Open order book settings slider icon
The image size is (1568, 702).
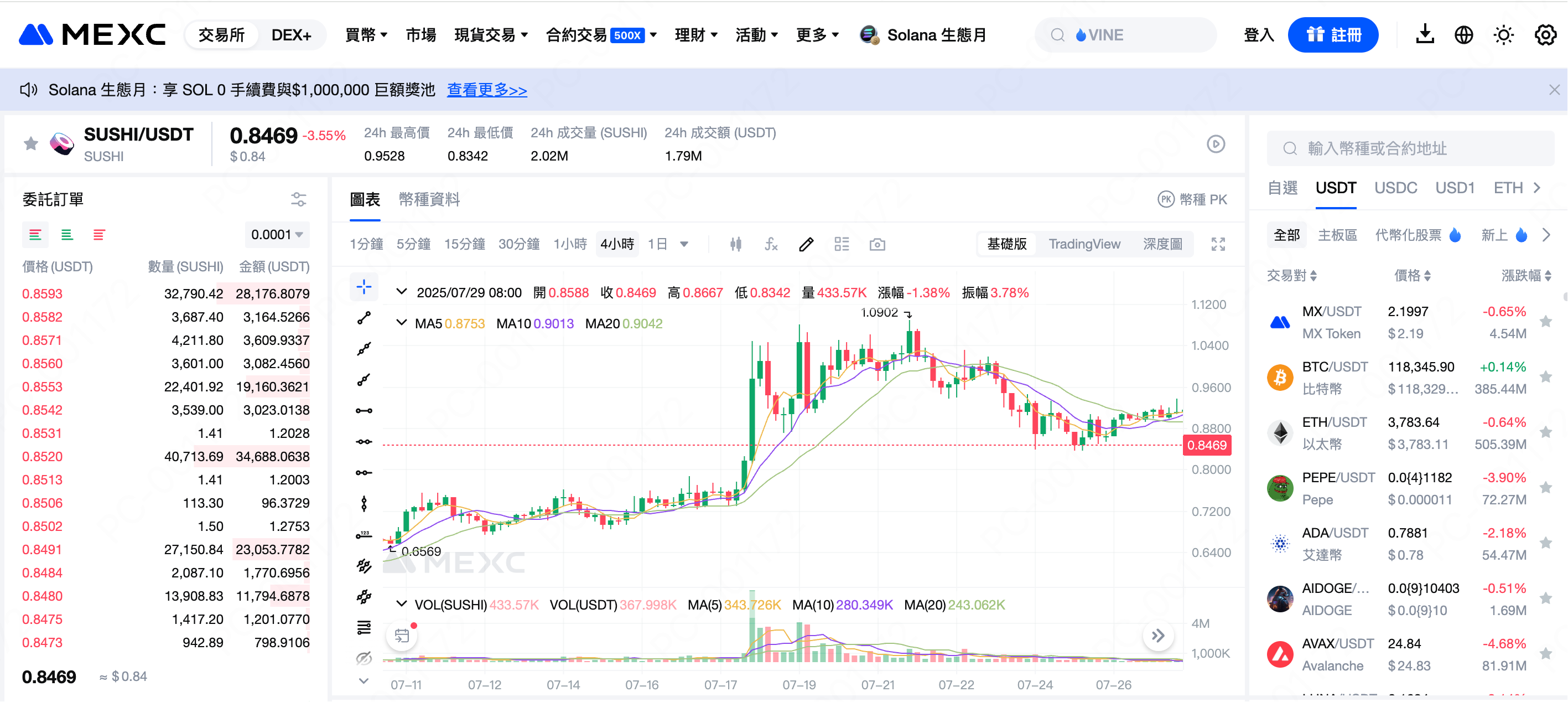point(298,199)
